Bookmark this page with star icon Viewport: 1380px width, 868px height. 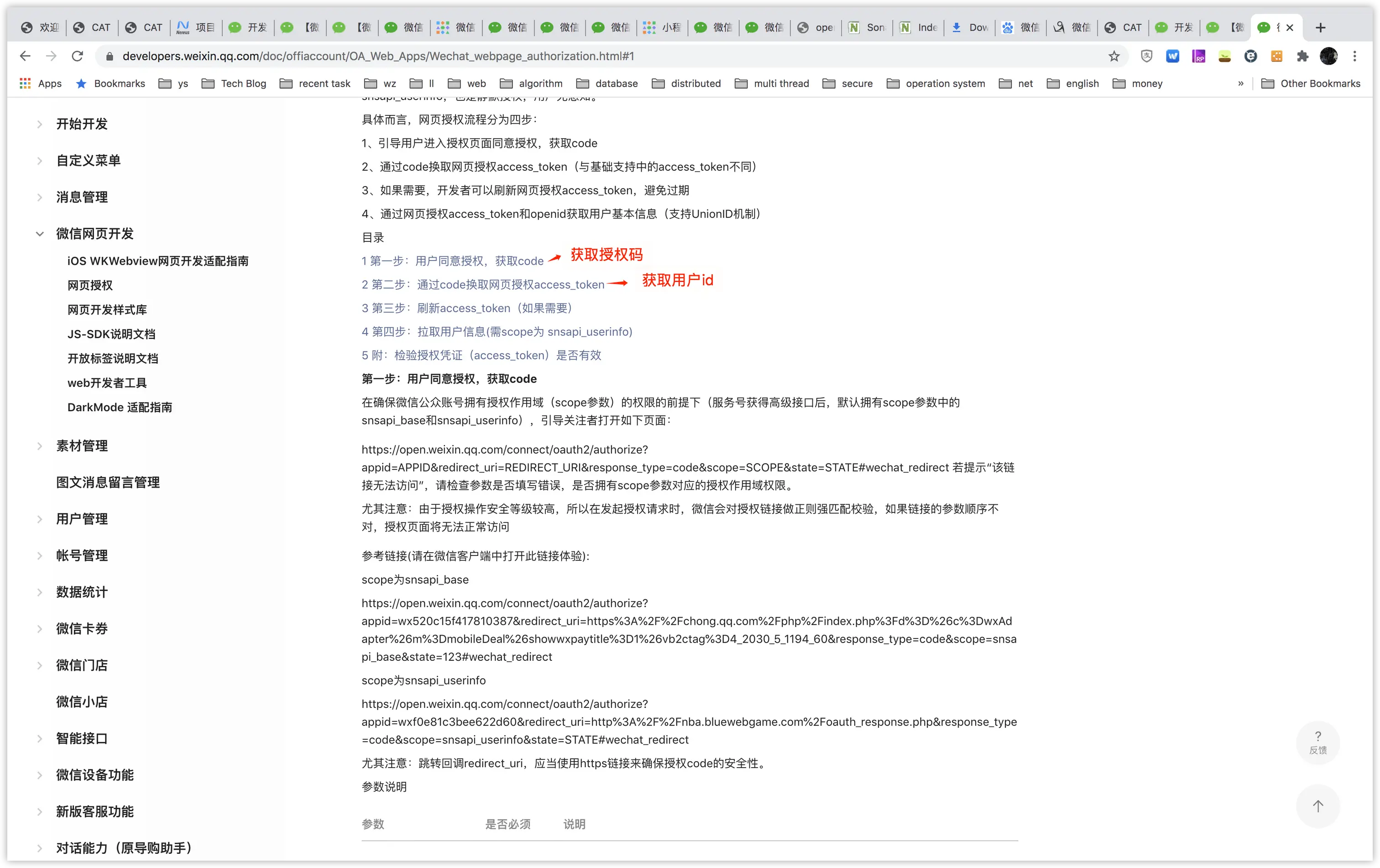[1113, 56]
